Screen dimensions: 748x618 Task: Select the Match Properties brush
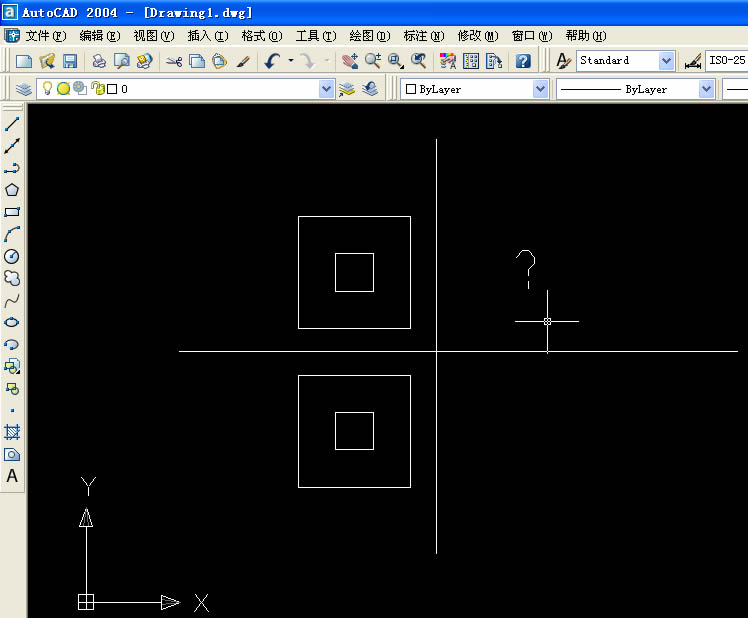[x=243, y=61]
